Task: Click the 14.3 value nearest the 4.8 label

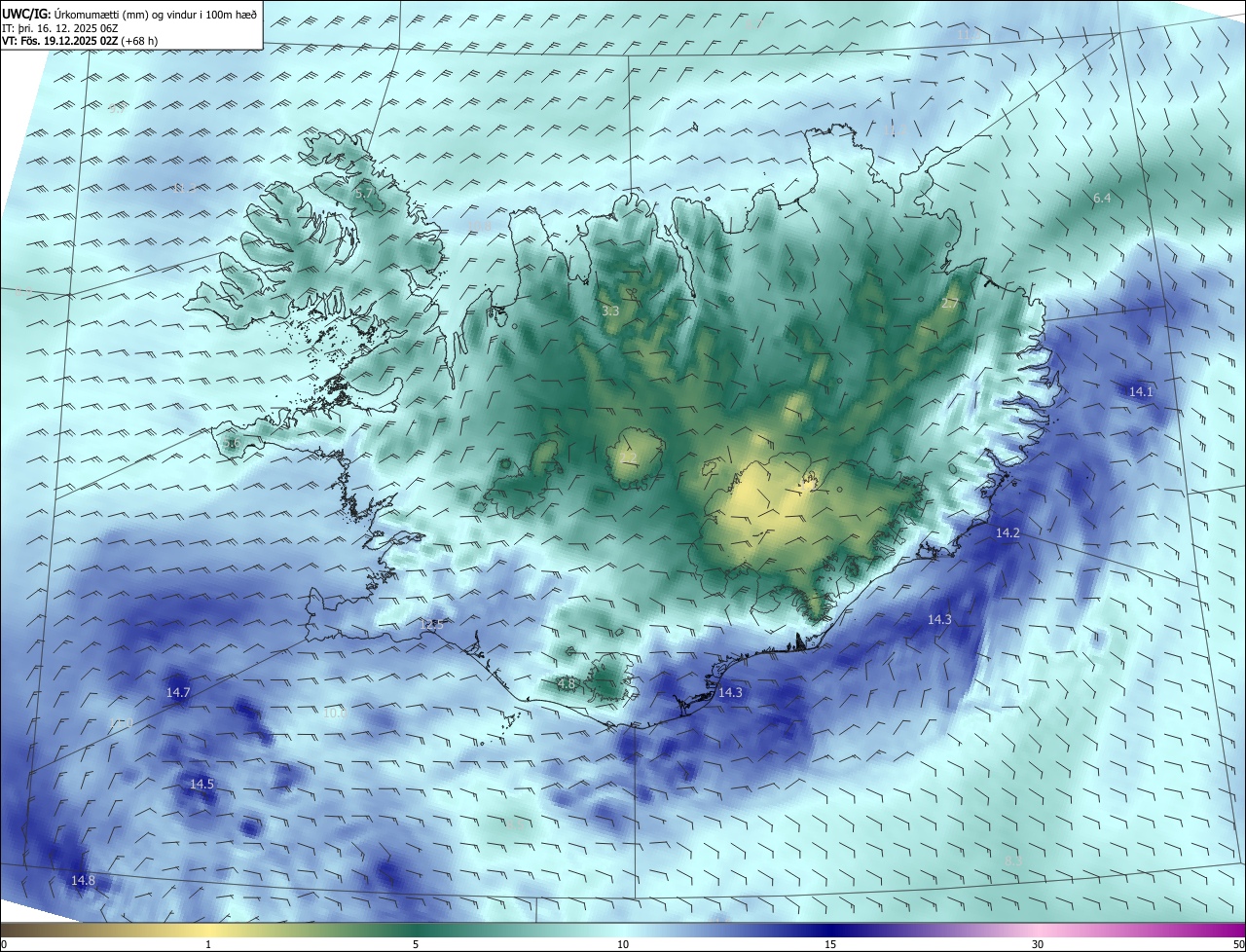Action: (730, 692)
